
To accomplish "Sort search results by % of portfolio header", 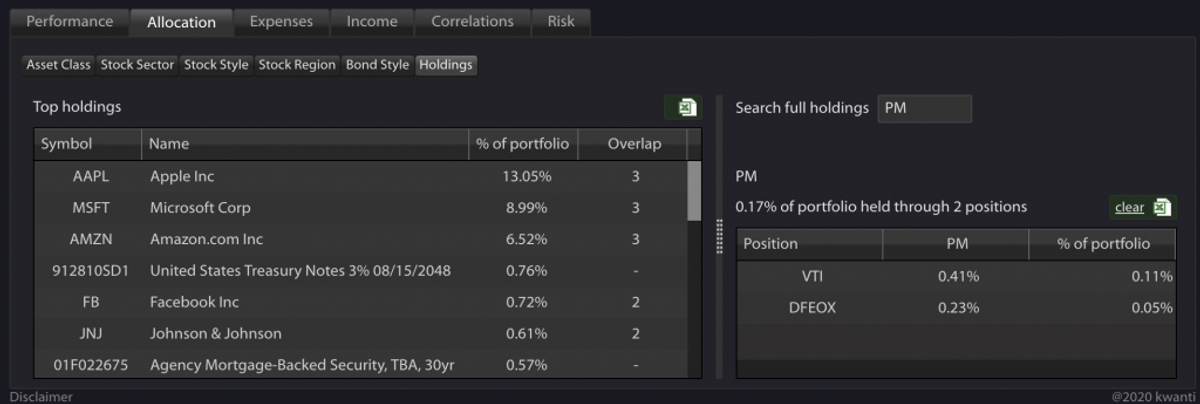I will [x=1104, y=244].
